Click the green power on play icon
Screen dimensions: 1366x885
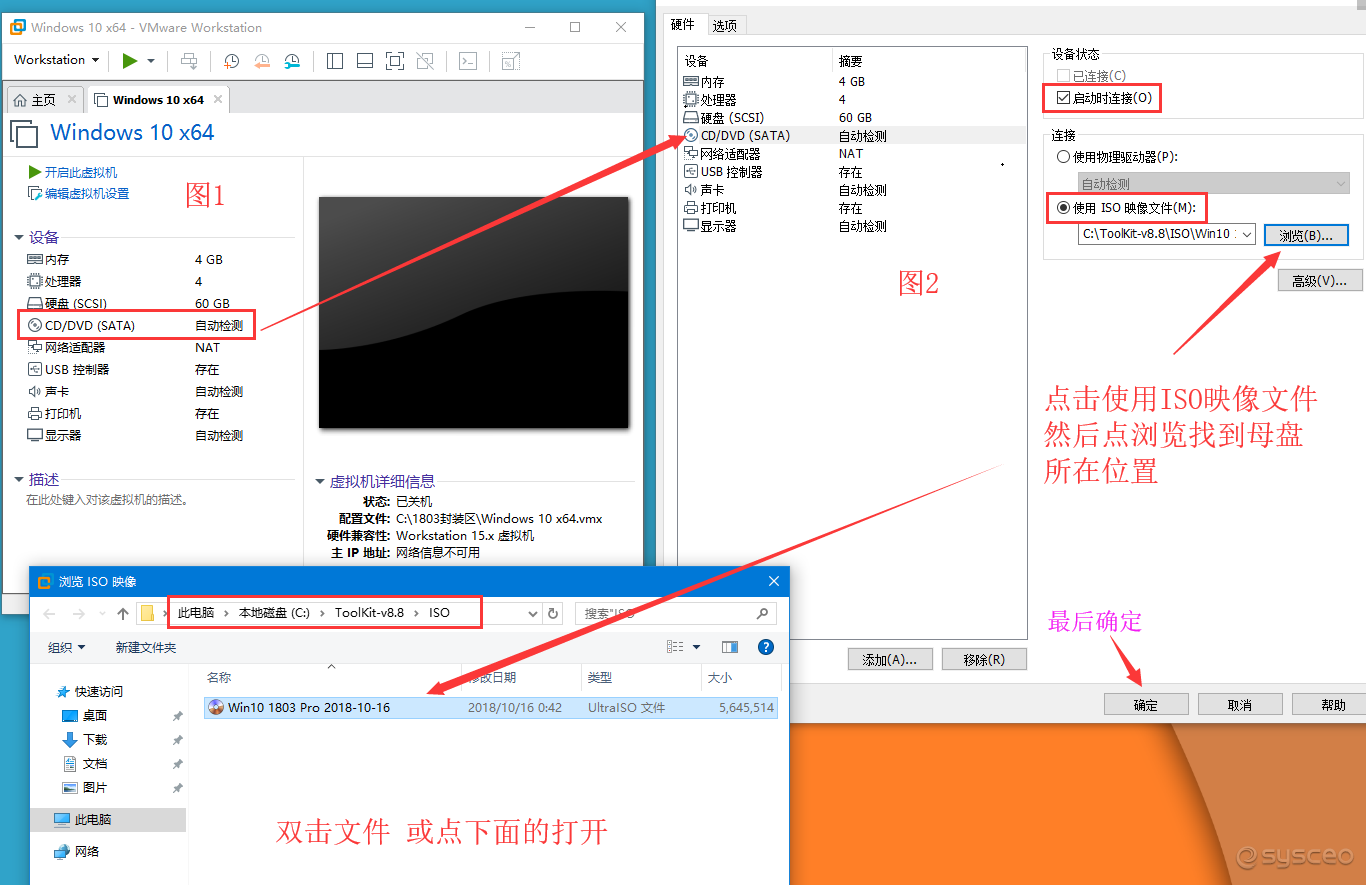tap(130, 61)
